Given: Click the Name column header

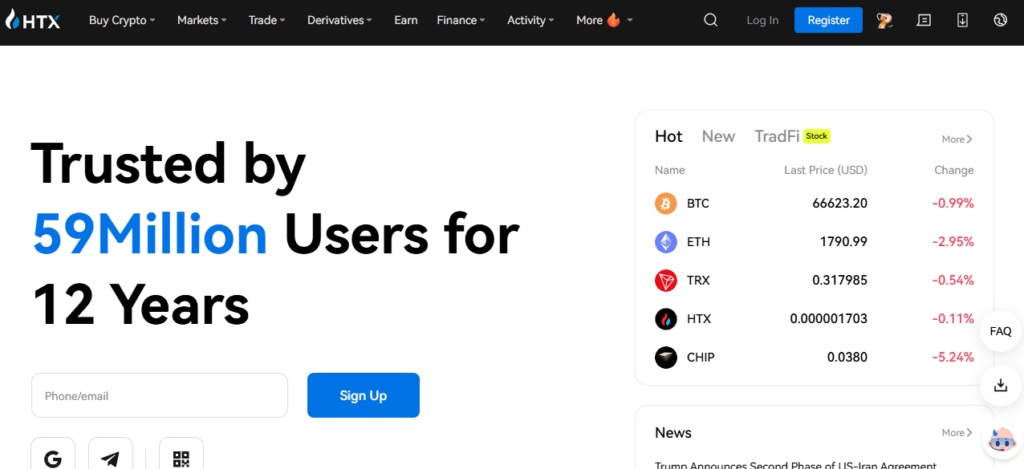Looking at the screenshot, I should coord(670,170).
